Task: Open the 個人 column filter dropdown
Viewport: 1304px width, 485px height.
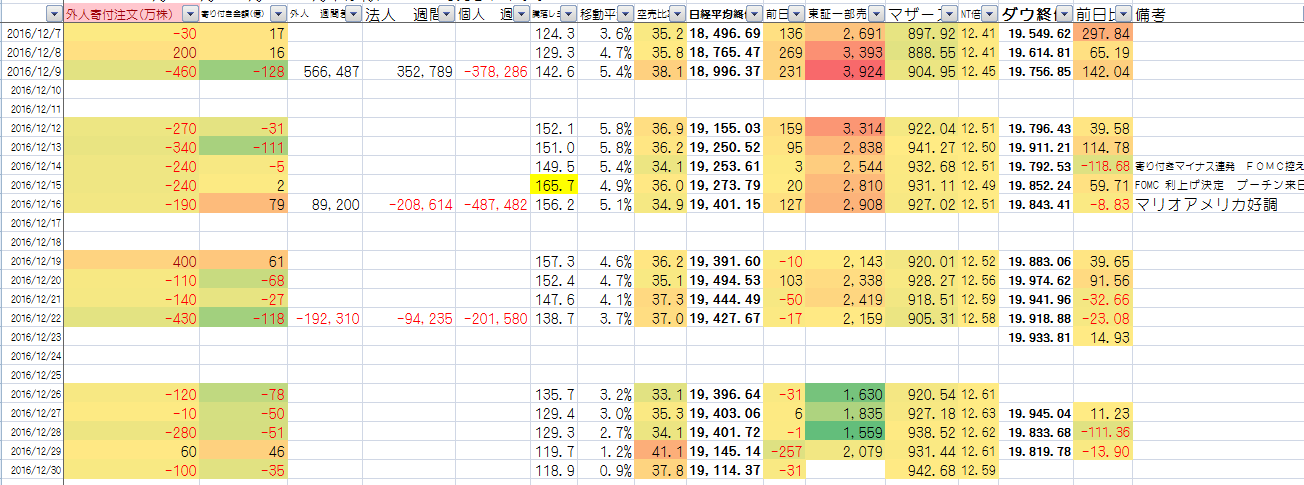Action: (x=519, y=15)
